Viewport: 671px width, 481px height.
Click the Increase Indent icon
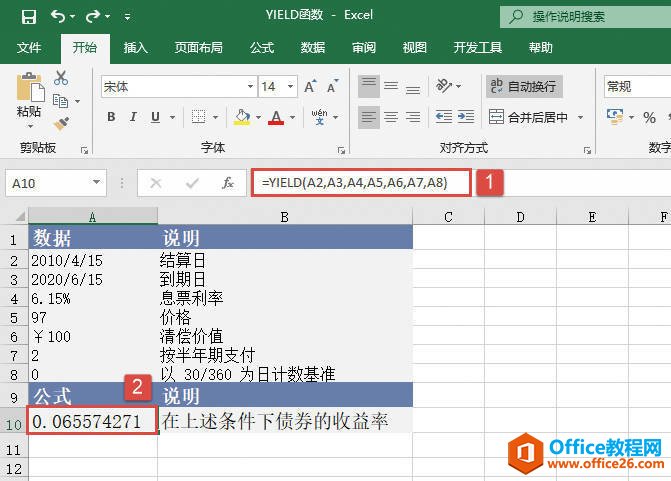[466, 117]
